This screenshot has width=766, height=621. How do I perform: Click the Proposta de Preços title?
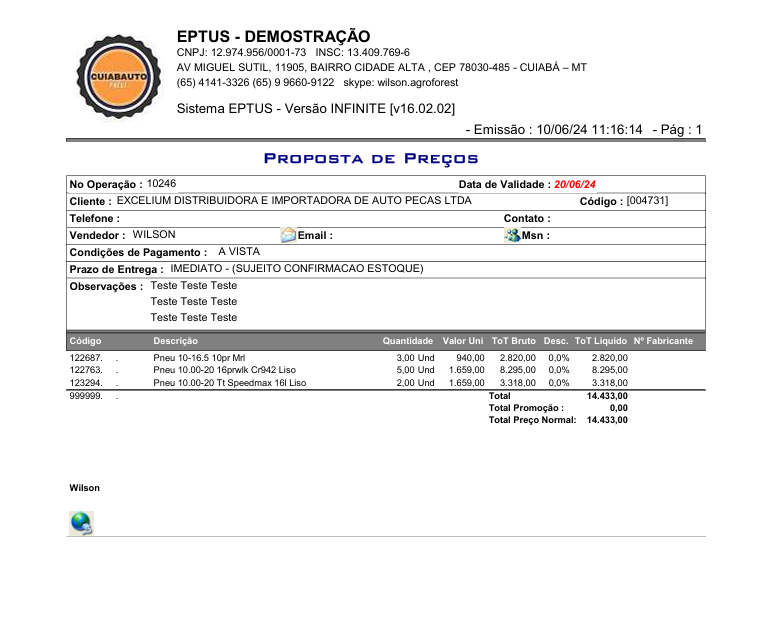371,159
